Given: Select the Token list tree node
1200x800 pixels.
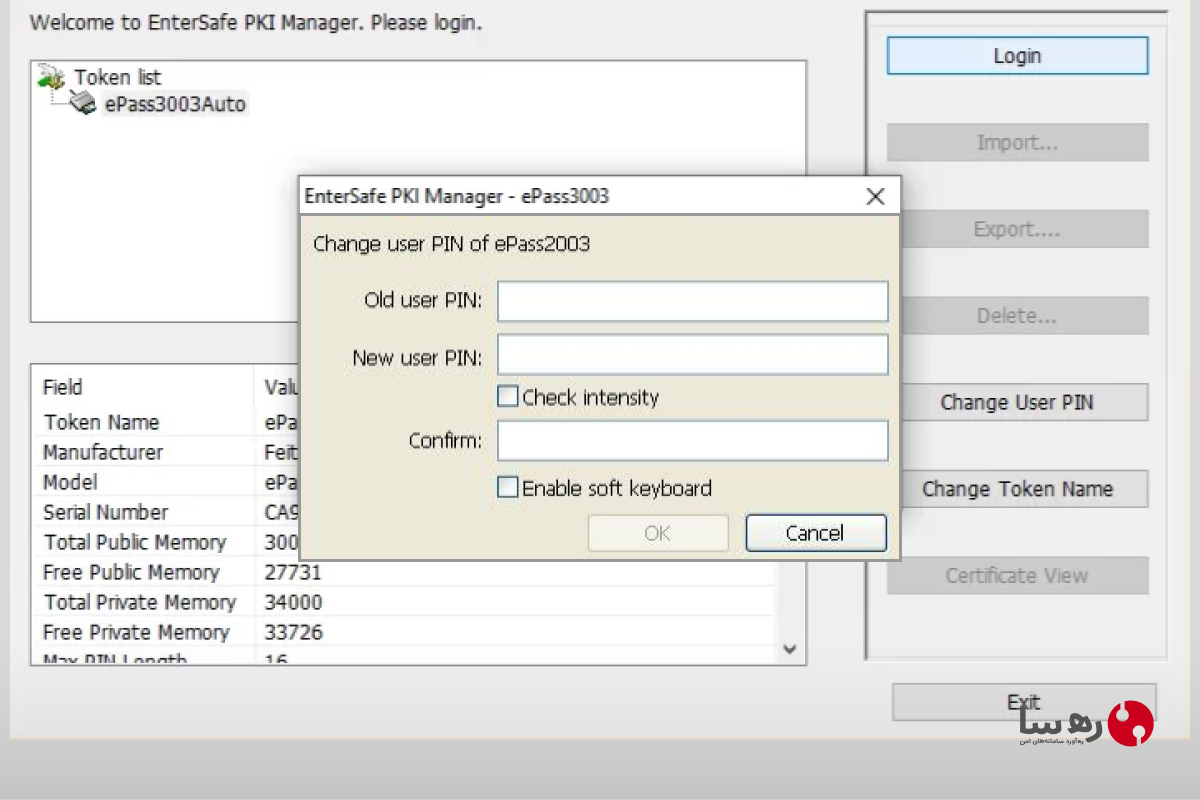Looking at the screenshot, I should [117, 77].
